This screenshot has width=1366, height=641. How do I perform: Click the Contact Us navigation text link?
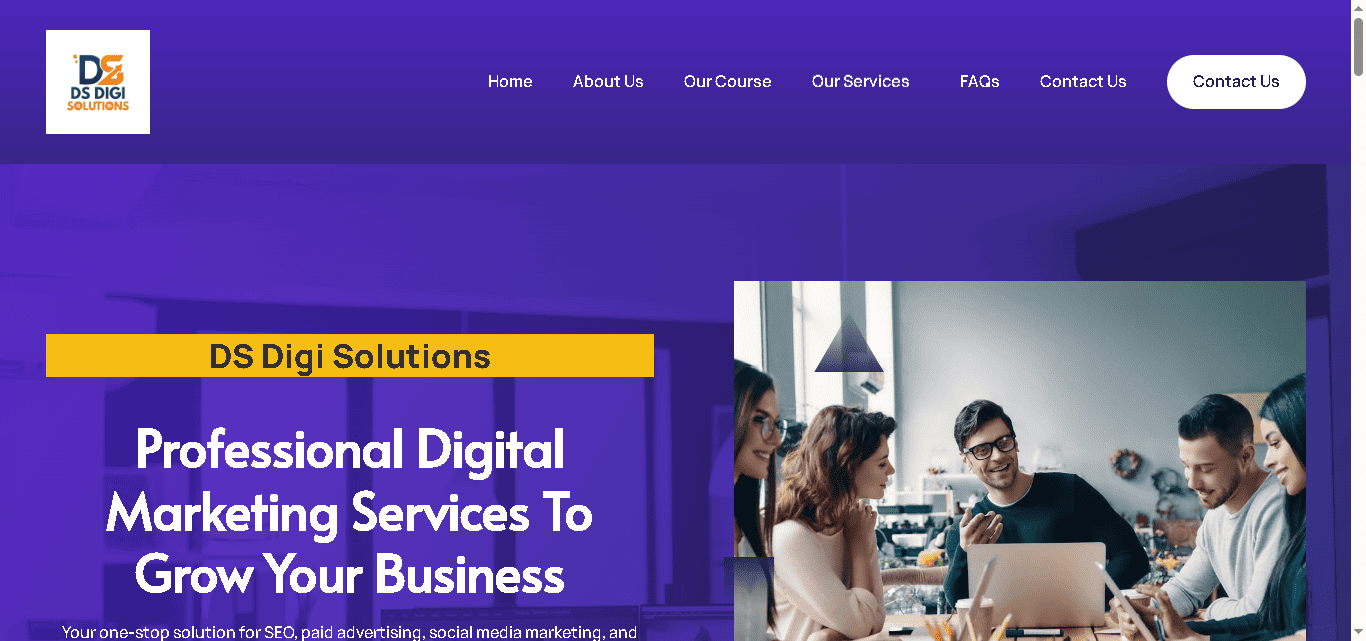click(x=1083, y=82)
